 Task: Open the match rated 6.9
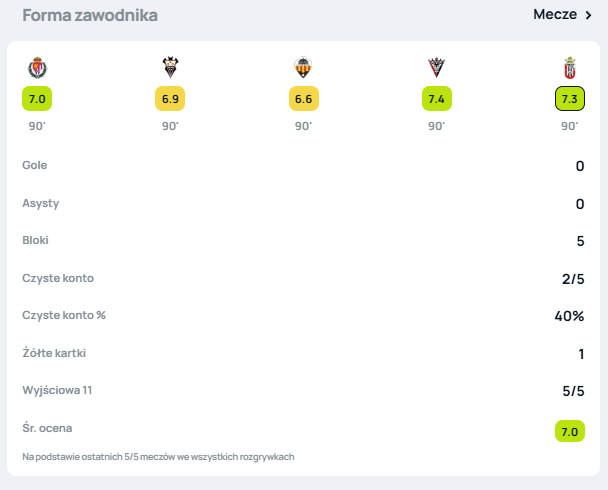point(170,99)
